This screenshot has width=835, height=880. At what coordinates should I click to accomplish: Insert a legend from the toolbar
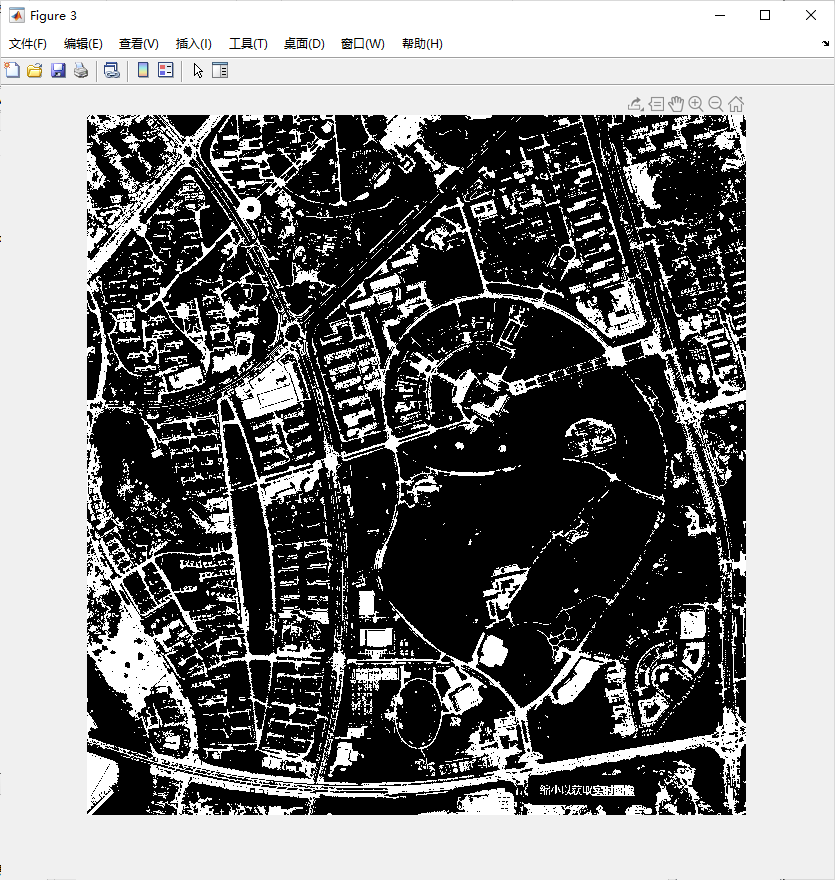166,70
